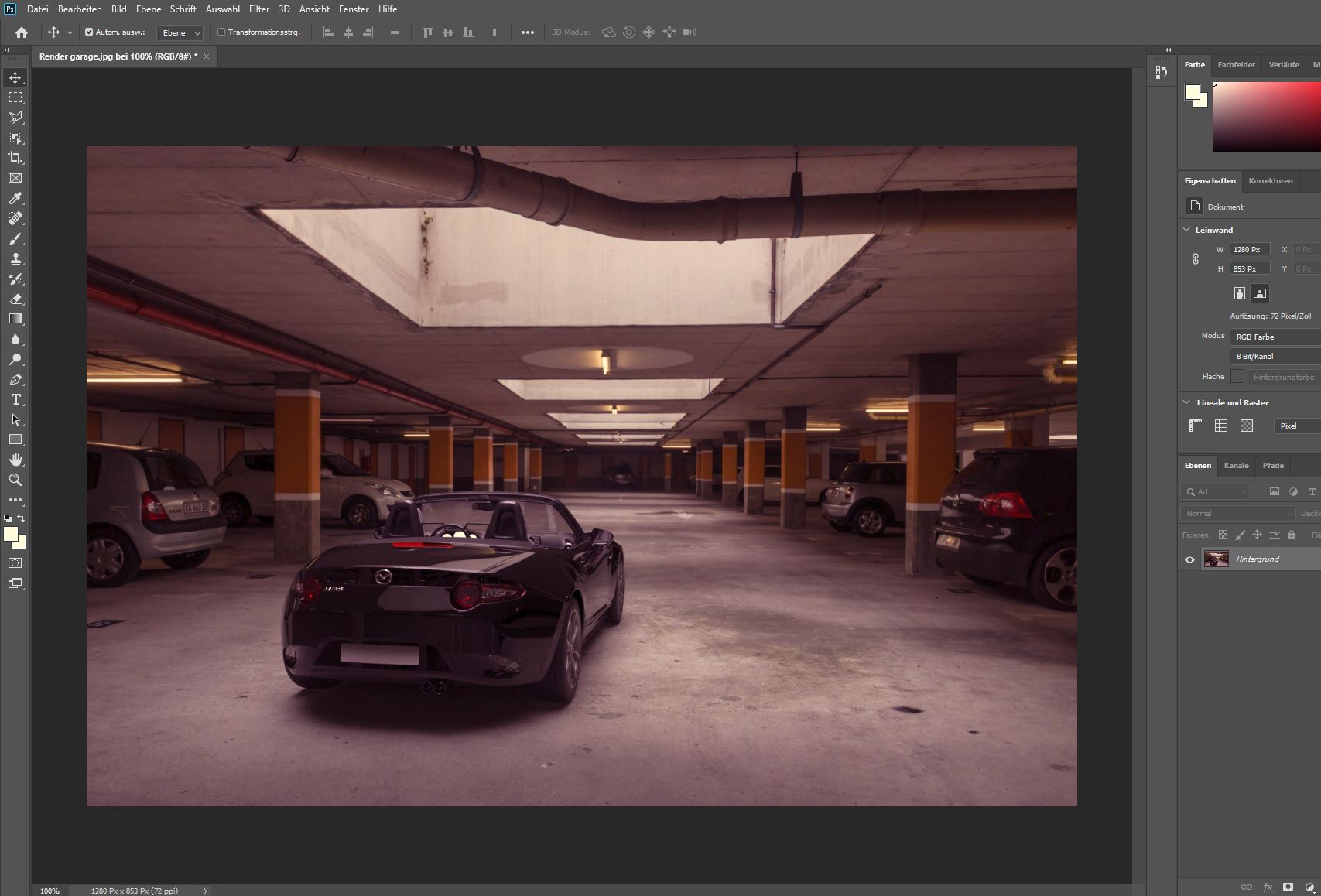Select the Zoom tool
The image size is (1321, 896).
click(15, 480)
